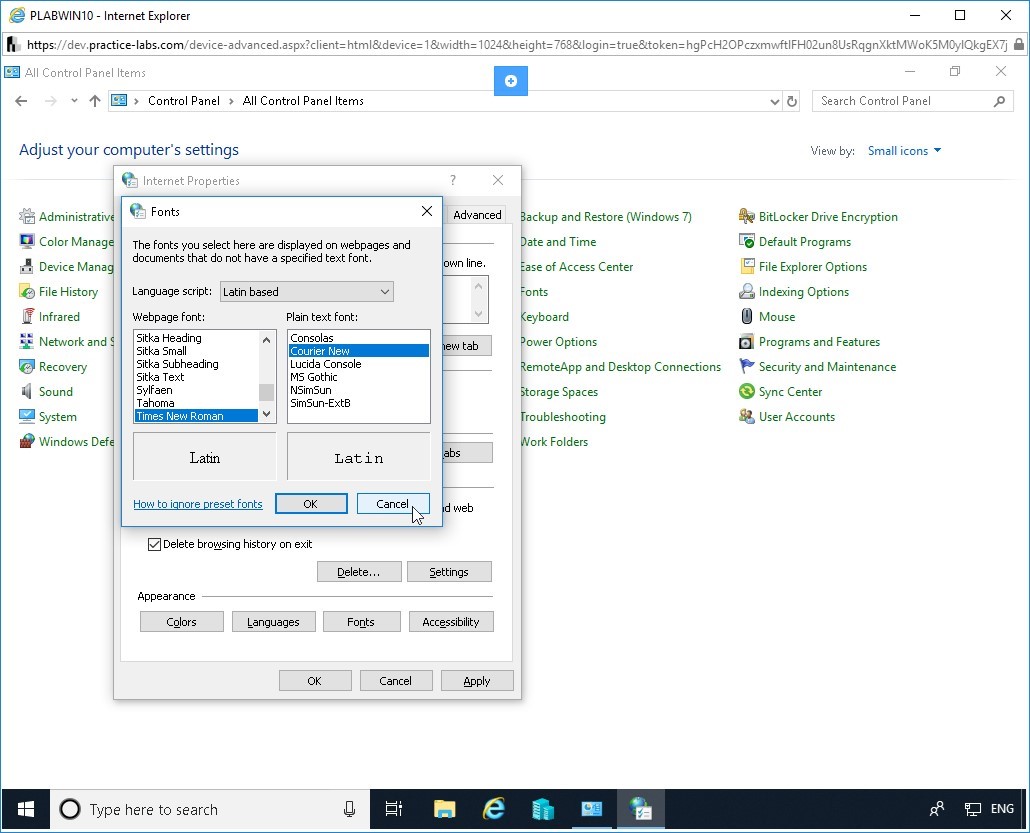Screen dimensions: 1030x833
Task: Select Tahoma in Webpage font list
Action: 196,403
